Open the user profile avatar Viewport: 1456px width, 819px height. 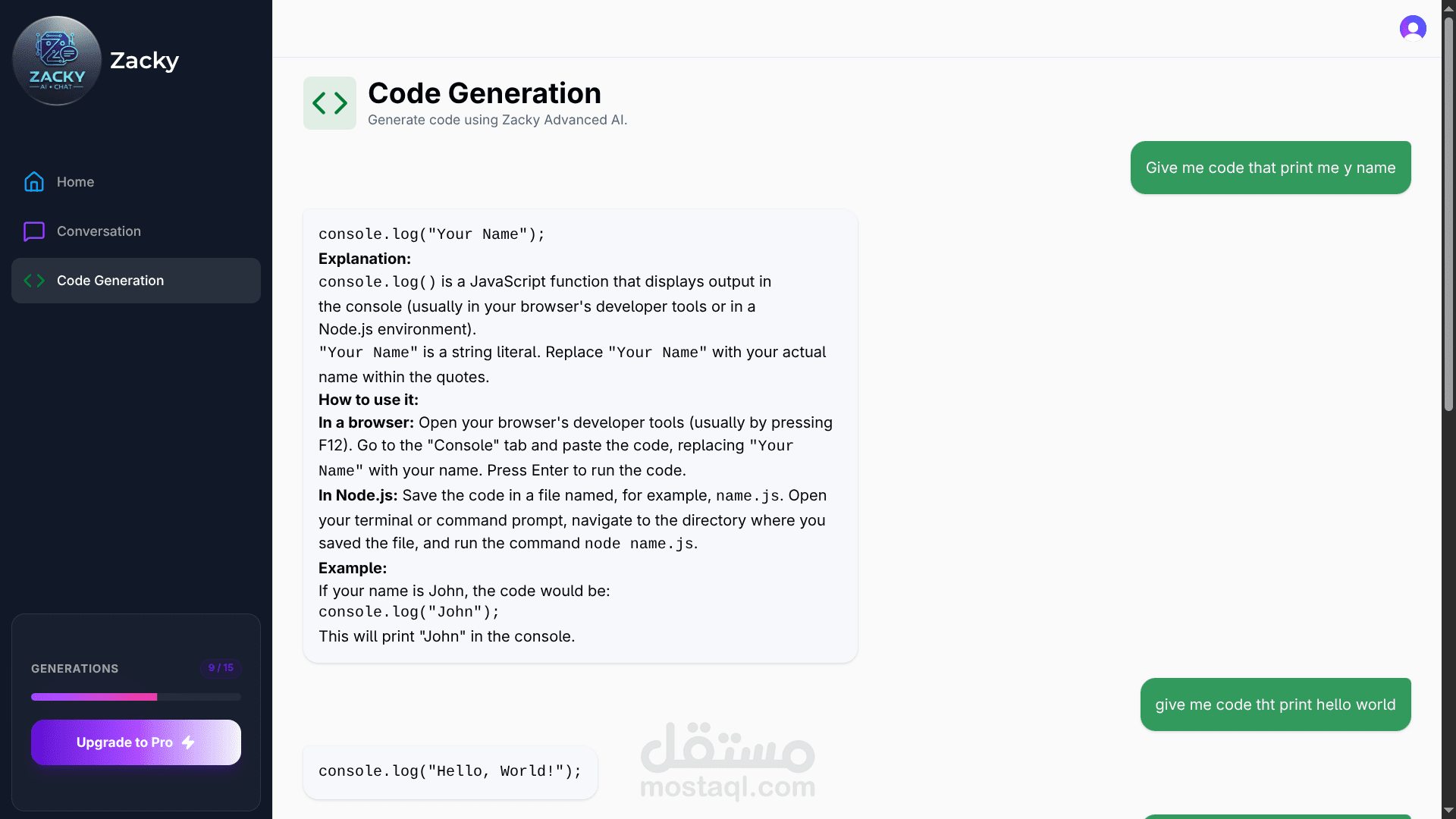pos(1412,28)
